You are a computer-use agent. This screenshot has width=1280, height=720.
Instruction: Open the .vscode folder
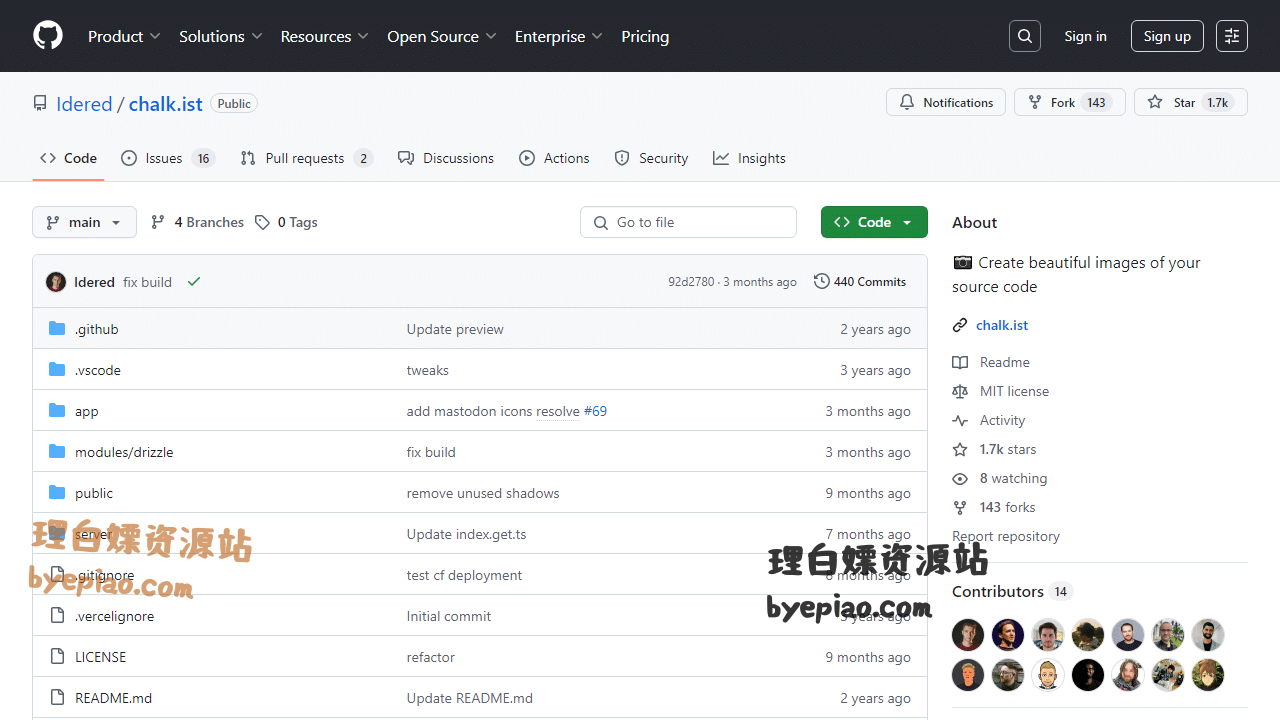point(98,370)
